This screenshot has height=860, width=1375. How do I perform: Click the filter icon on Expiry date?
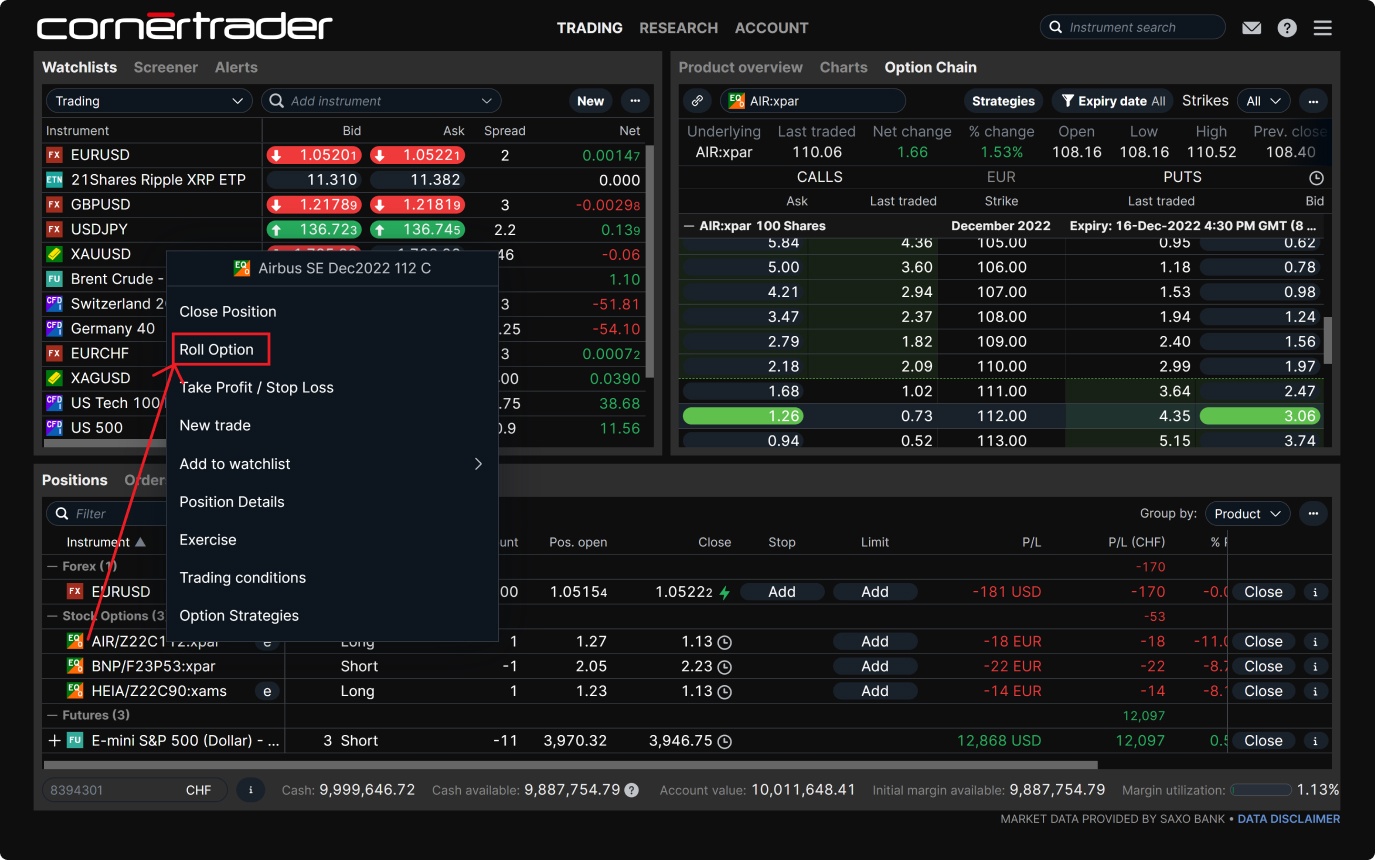click(1067, 101)
